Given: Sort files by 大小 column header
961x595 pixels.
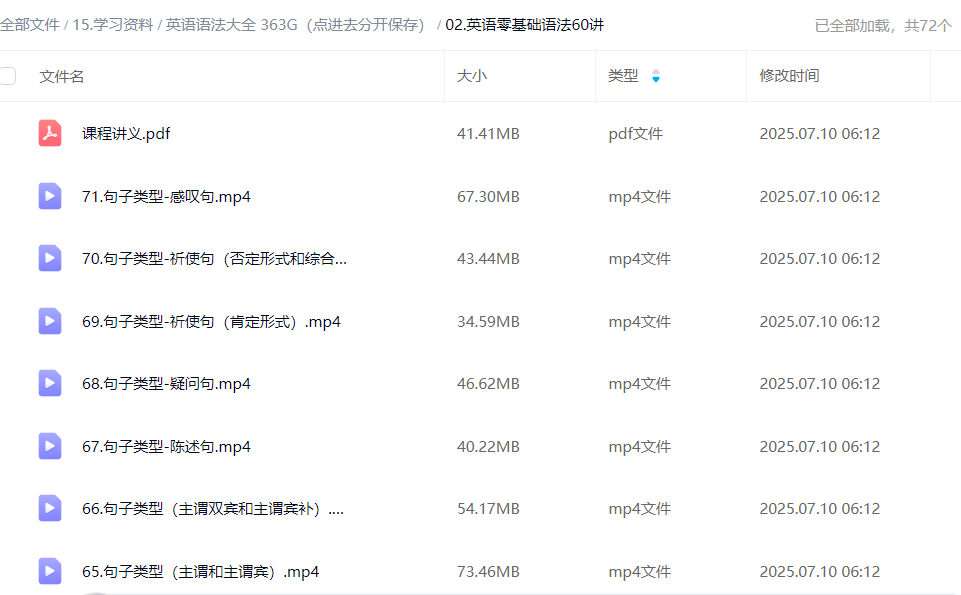Looking at the screenshot, I should [x=472, y=76].
